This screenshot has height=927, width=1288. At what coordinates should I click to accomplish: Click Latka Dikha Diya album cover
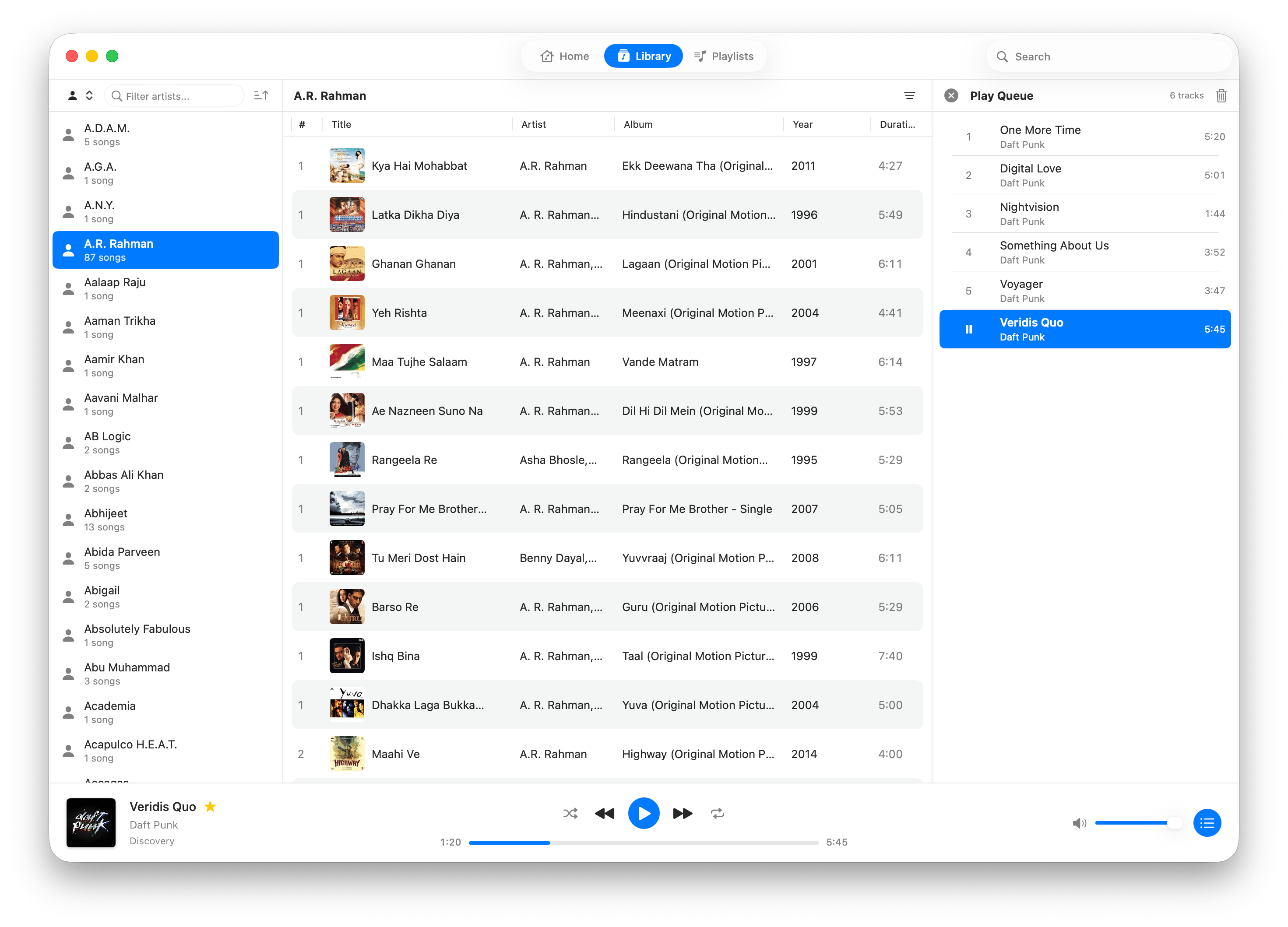point(347,214)
